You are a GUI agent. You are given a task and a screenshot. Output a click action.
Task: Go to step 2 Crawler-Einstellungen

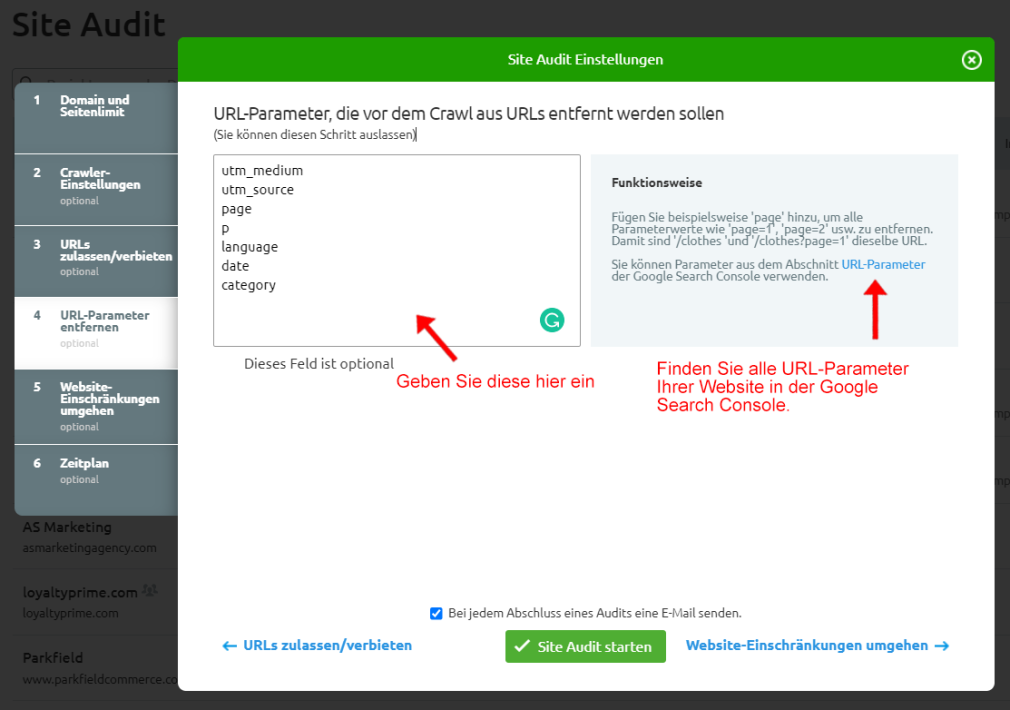click(99, 184)
